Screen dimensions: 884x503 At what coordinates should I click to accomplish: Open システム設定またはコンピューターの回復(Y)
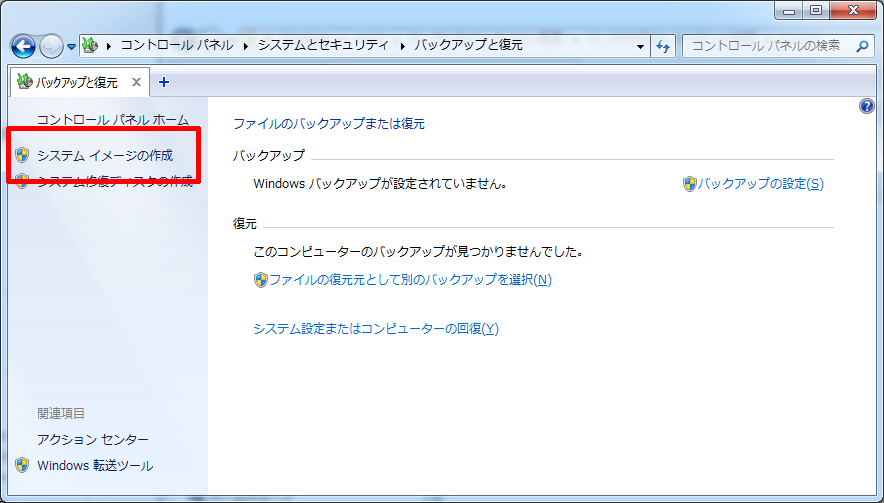(x=375, y=329)
